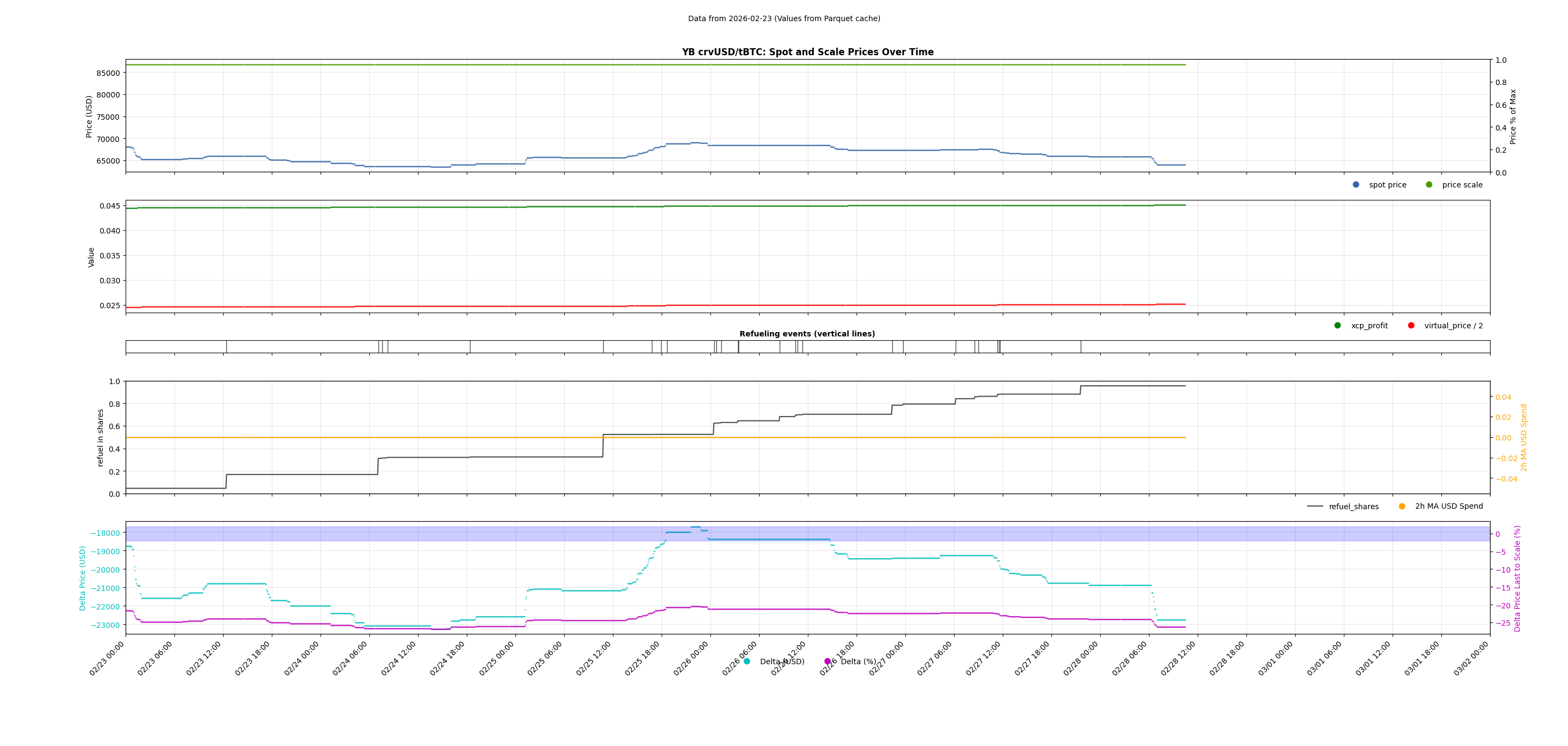Click the chart title YB crvUSD/tBTC

[x=807, y=53]
